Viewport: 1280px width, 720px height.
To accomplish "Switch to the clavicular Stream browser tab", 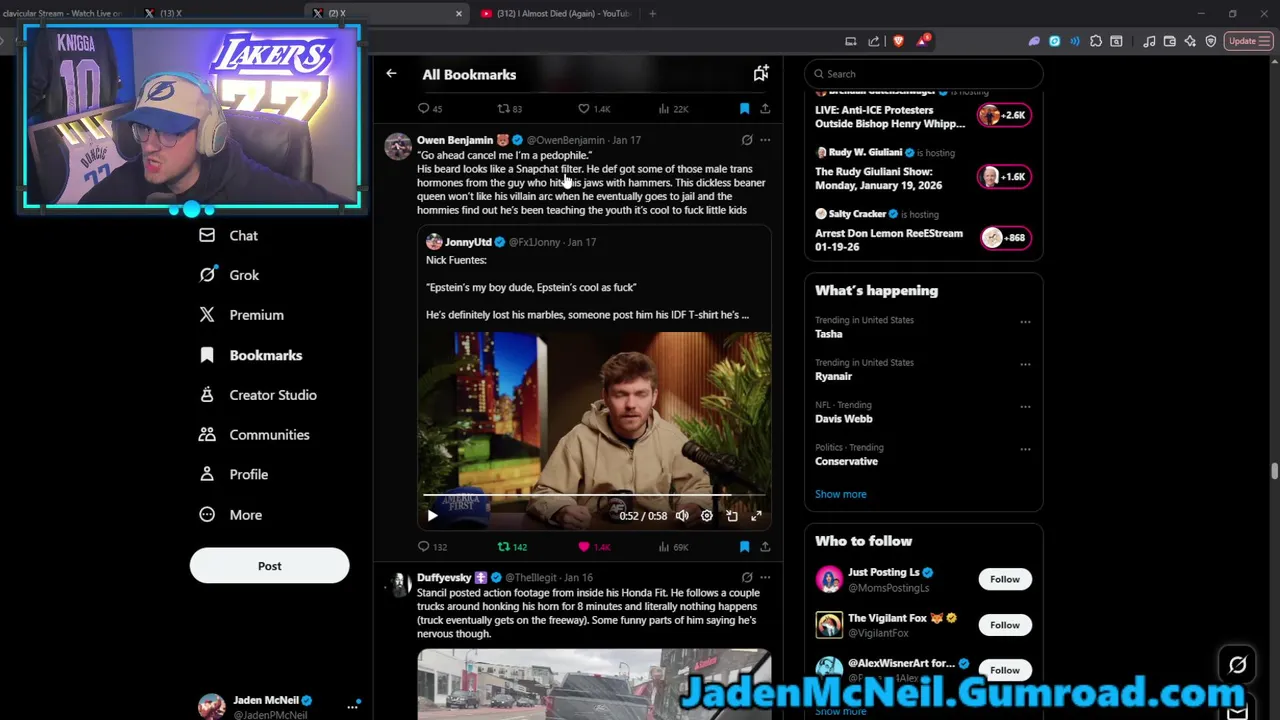I will [x=62, y=13].
